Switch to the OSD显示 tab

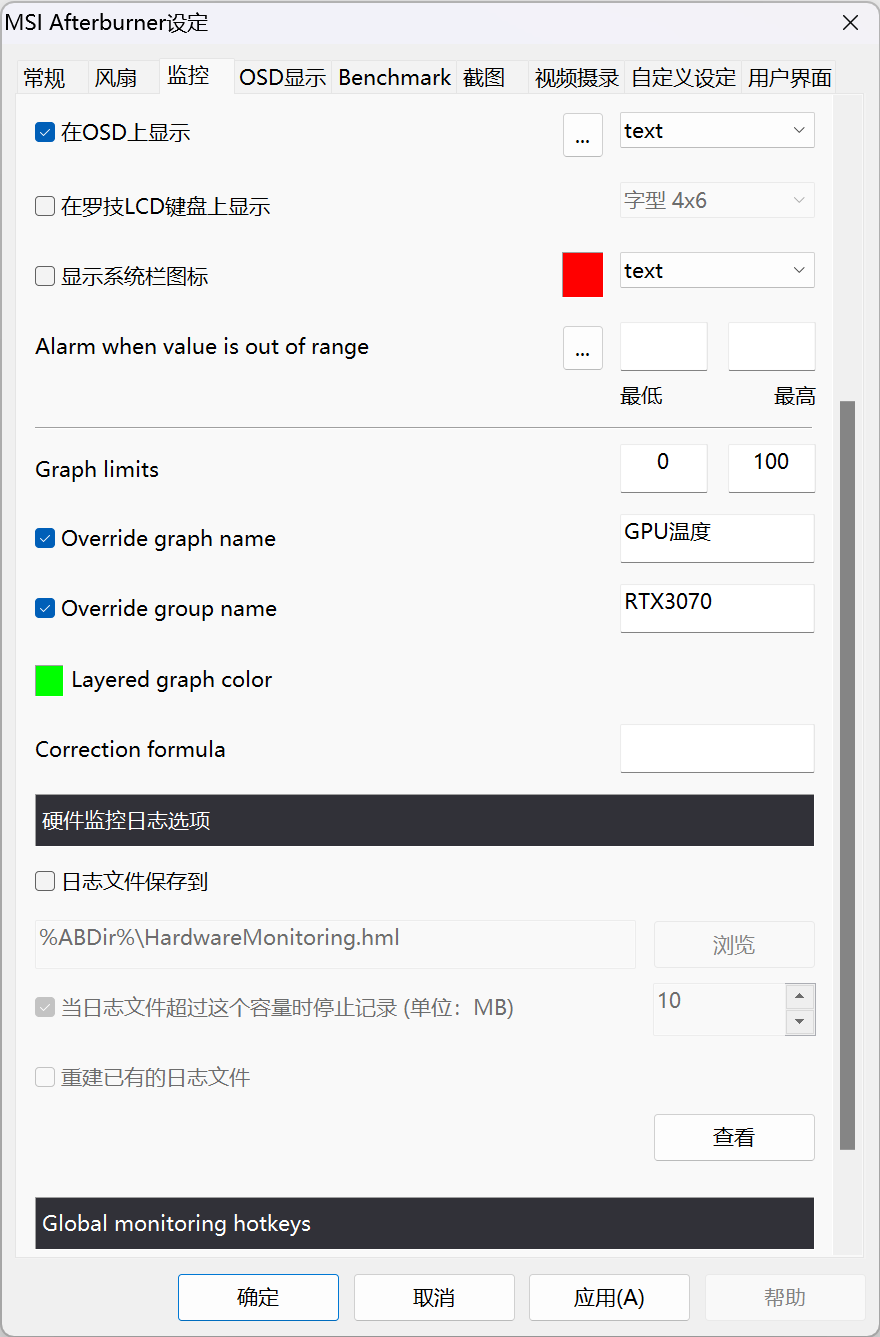(x=283, y=78)
